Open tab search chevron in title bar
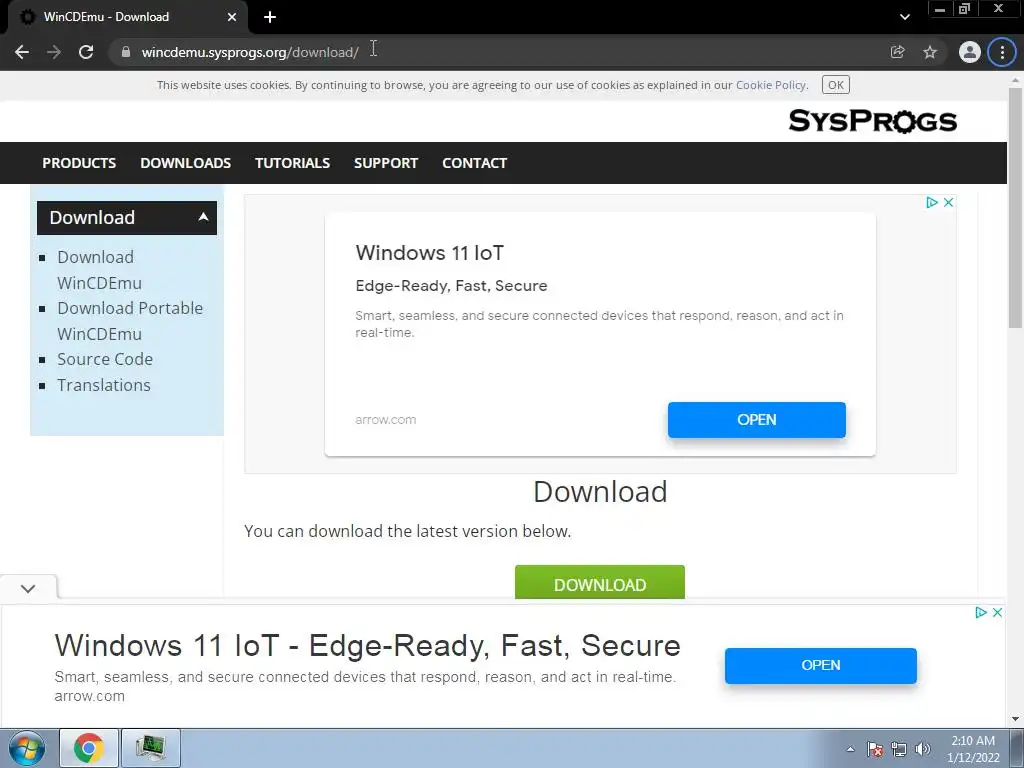This screenshot has width=1024, height=768. [904, 17]
